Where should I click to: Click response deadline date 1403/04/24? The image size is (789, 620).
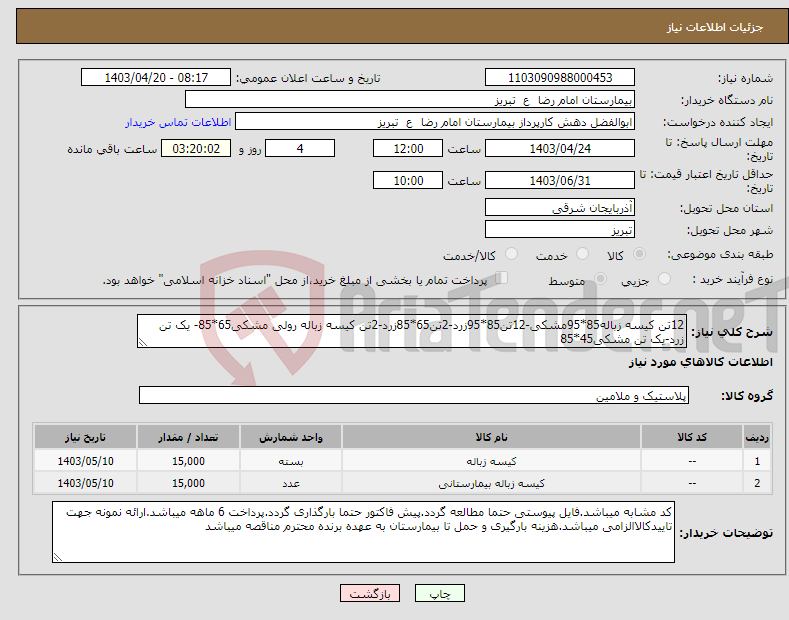[x=560, y=148]
